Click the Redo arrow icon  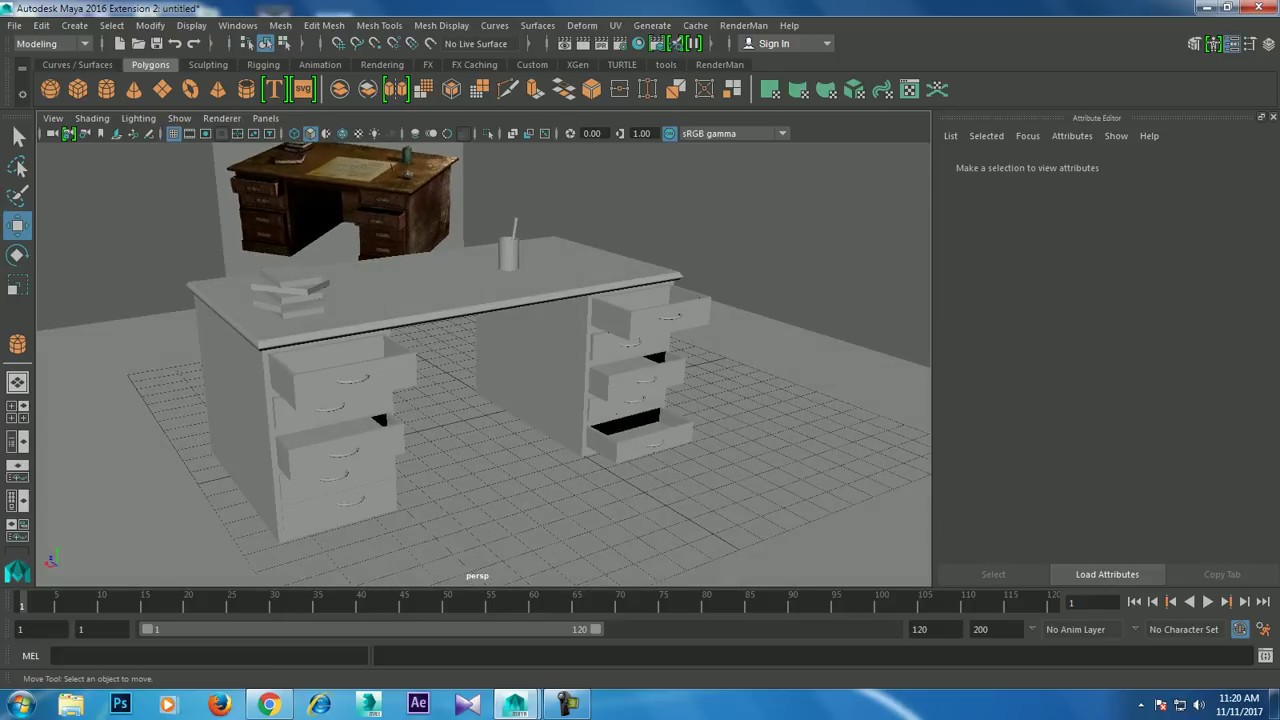[194, 44]
